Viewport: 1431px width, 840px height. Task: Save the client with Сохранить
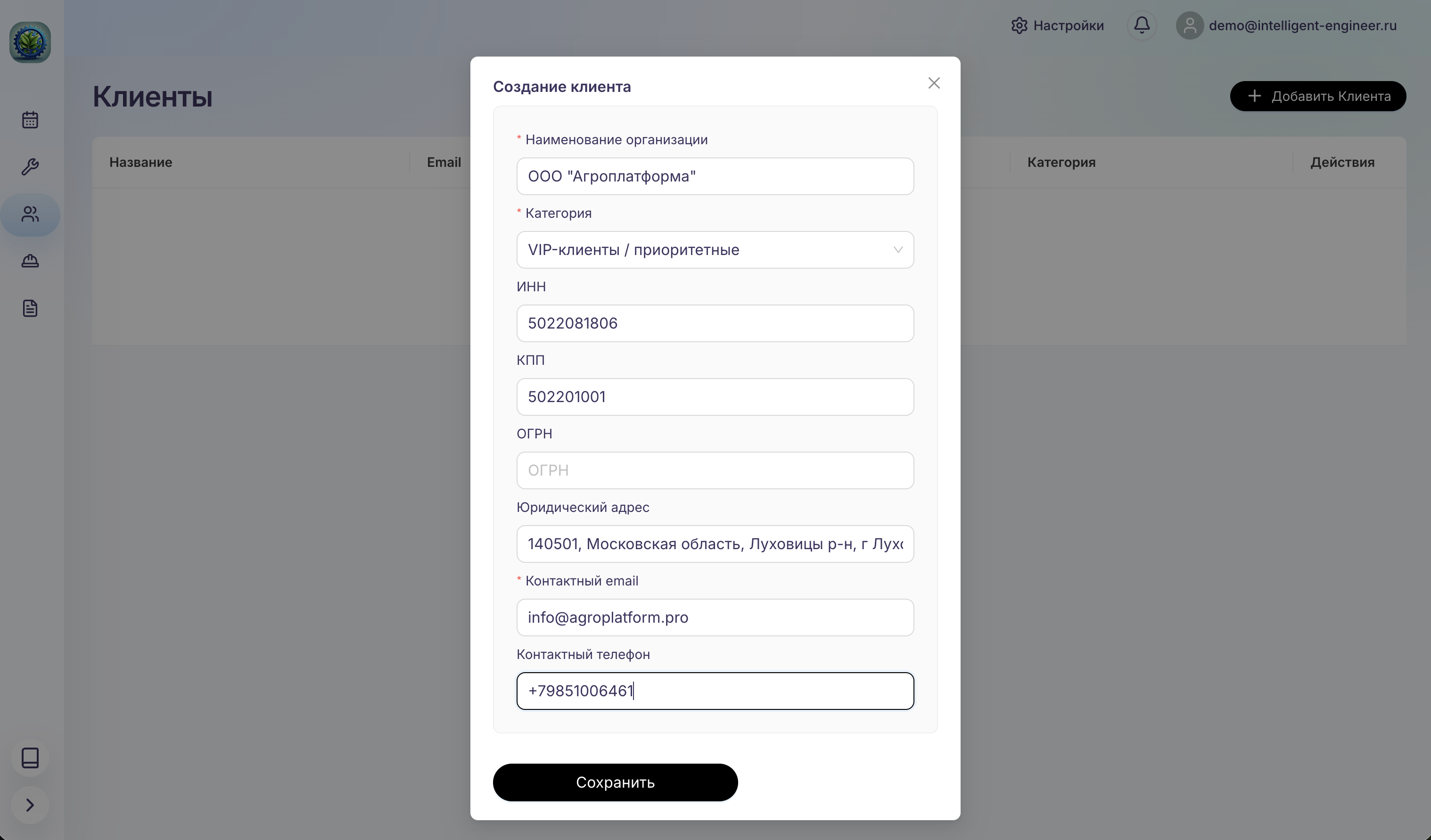coord(615,782)
